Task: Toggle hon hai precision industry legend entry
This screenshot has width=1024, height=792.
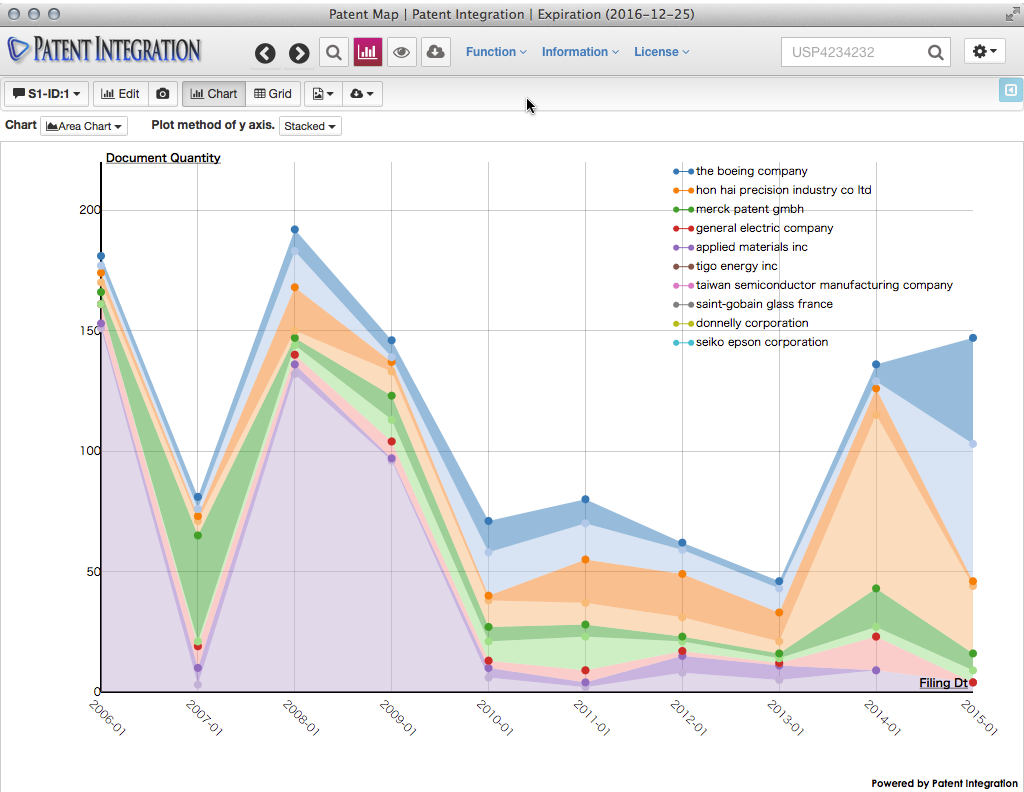Action: (773, 190)
